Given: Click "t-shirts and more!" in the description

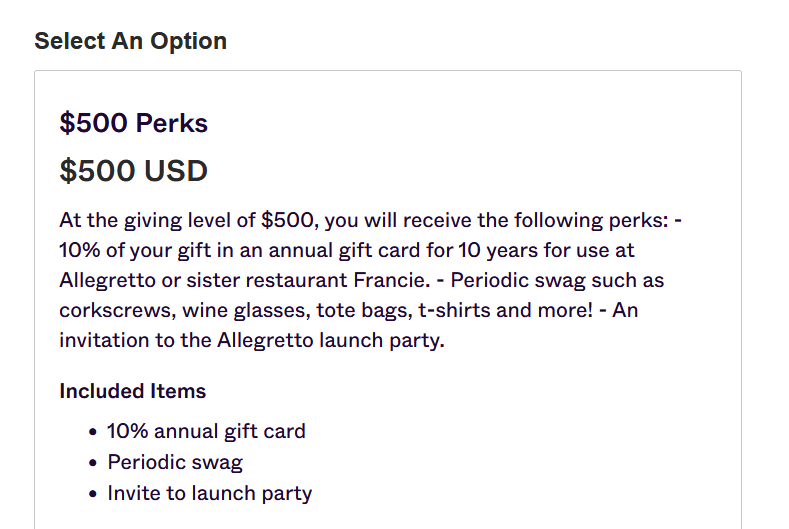Looking at the screenshot, I should click(506, 310).
